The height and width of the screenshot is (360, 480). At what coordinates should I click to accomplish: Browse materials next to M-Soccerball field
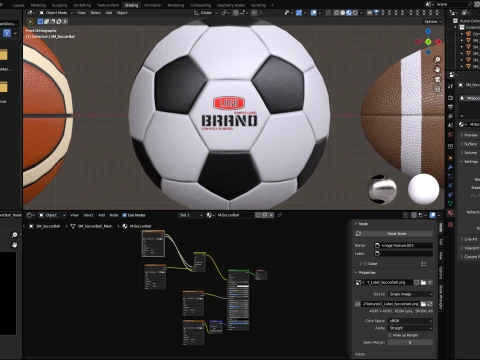[210, 215]
